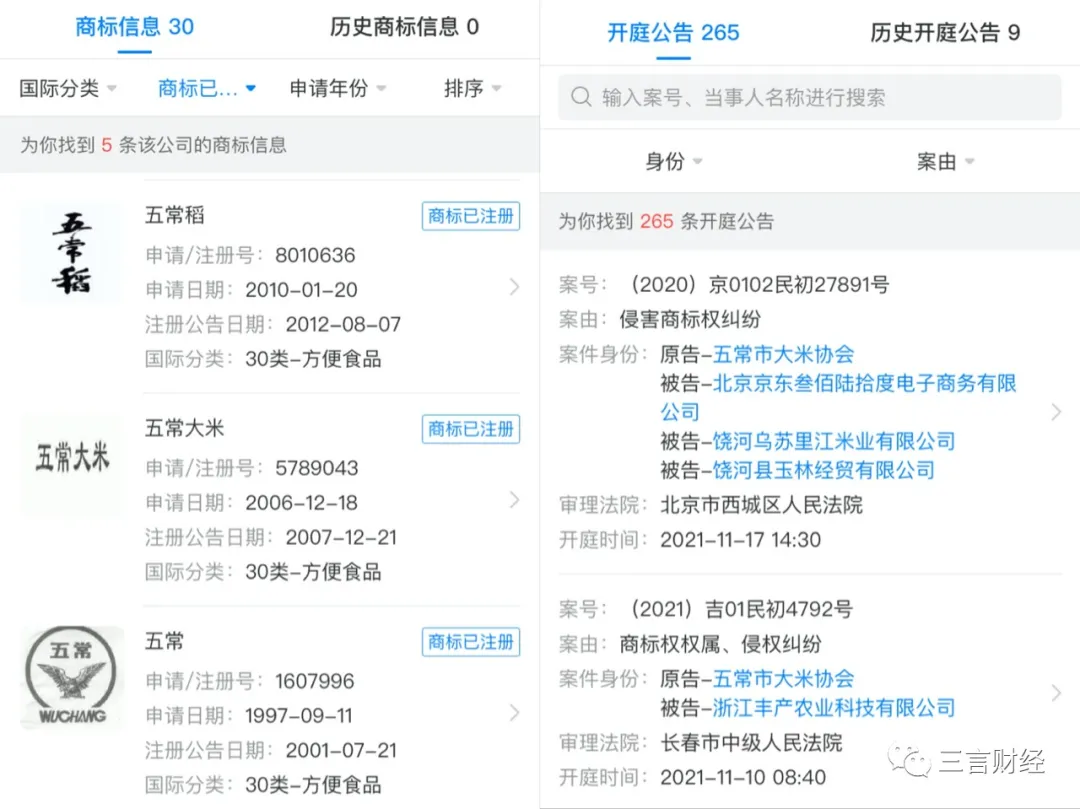The height and width of the screenshot is (809, 1080).
Task: Expand 商标已… status filter dropdown
Action: 207,88
